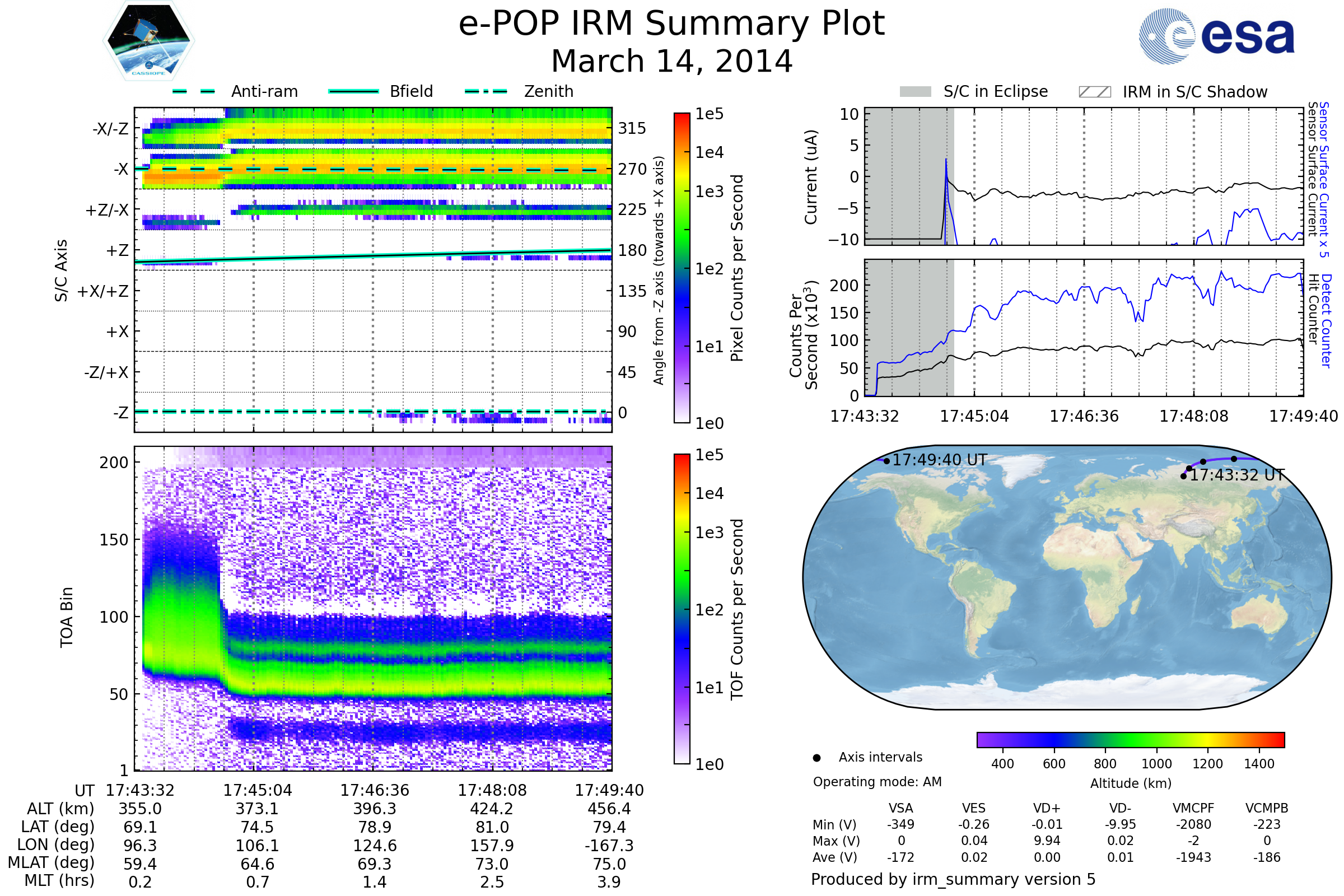Click the Altitude (km) horizontal colorbar

(1130, 739)
